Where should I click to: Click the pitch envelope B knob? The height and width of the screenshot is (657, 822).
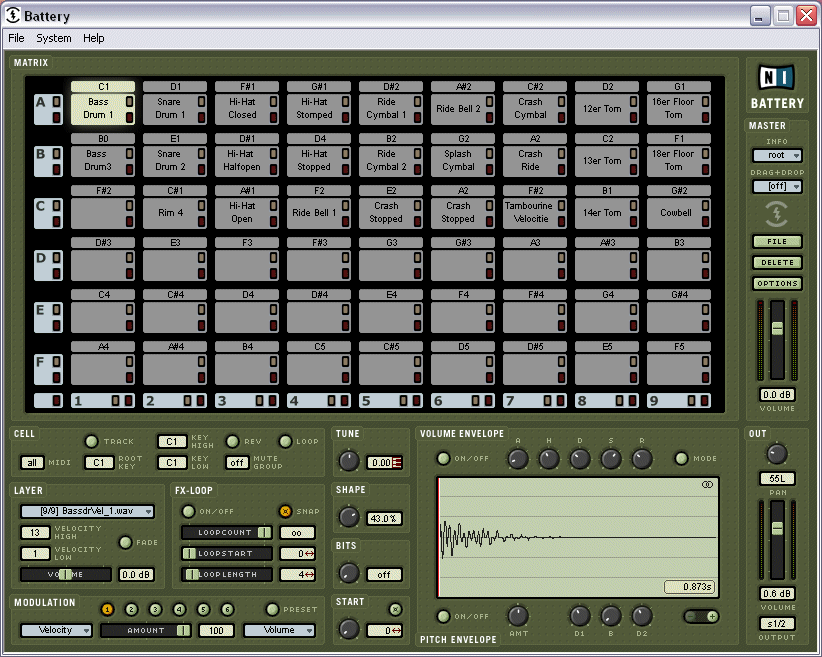[611, 616]
